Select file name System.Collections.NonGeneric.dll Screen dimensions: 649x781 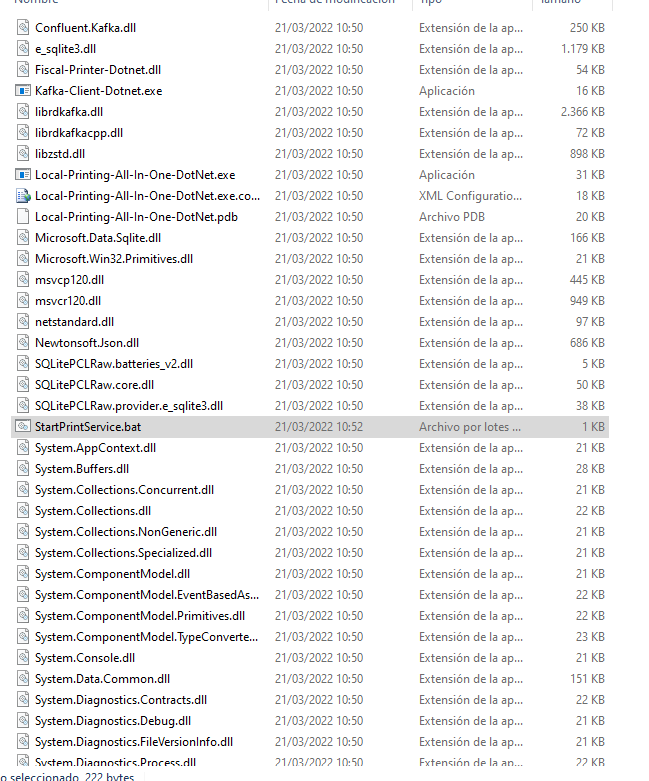126,531
